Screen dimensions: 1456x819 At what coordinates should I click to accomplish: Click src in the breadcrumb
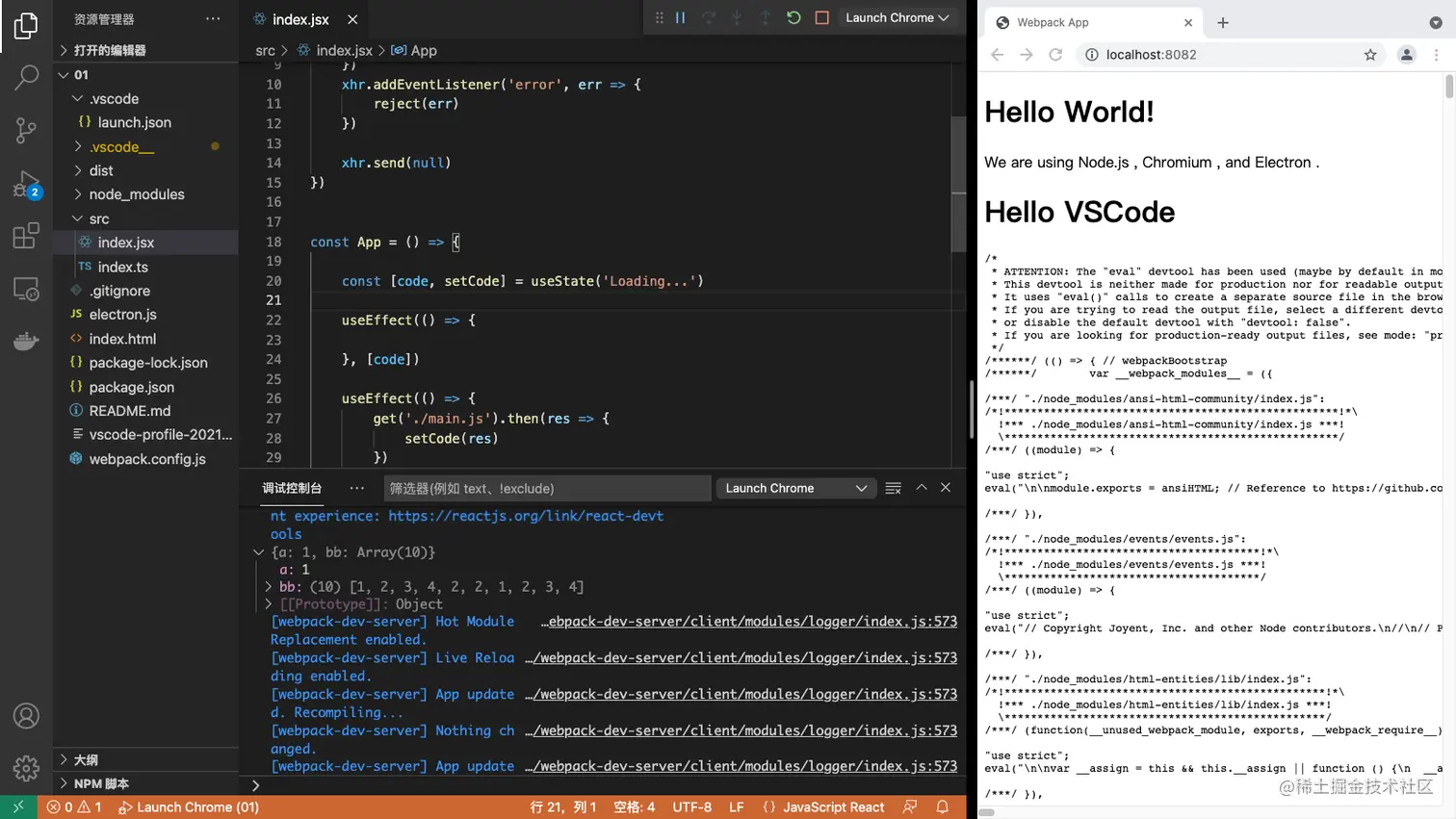pos(265,50)
